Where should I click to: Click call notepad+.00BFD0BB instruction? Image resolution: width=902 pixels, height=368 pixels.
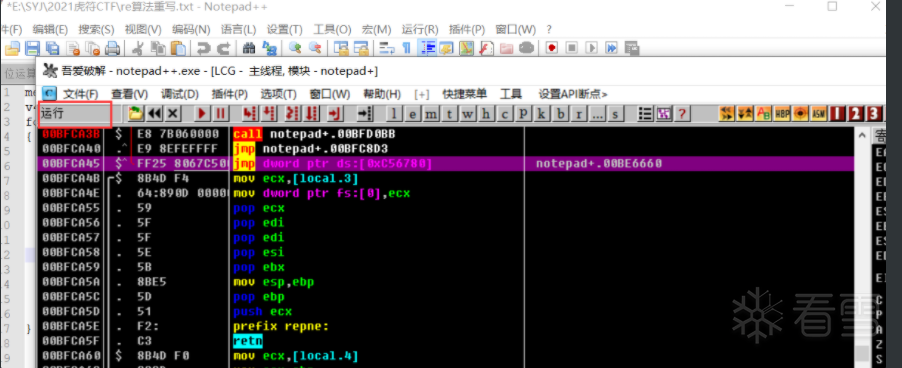[x=314, y=134]
